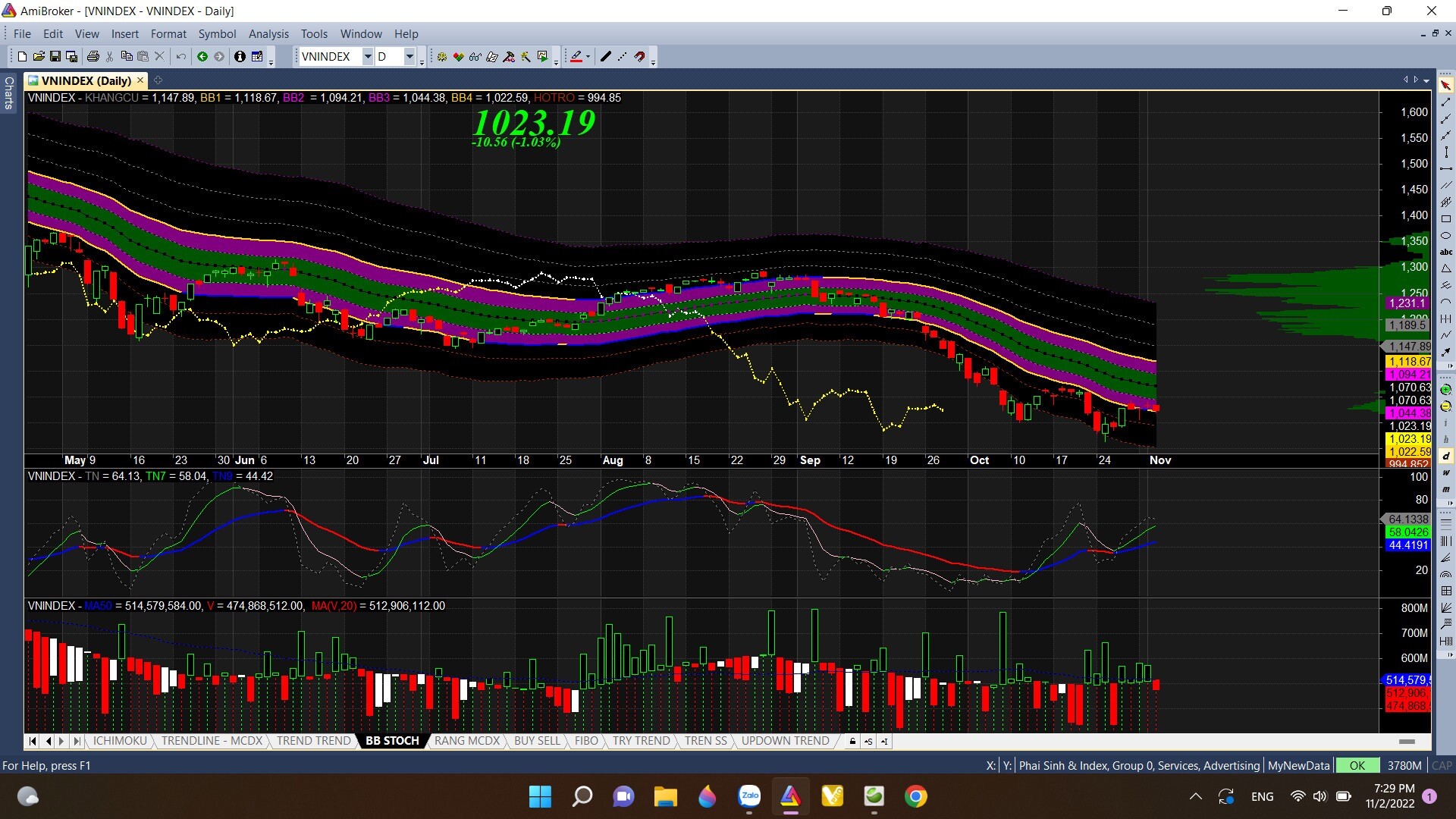The width and height of the screenshot is (1456, 819).
Task: Select the Rectangle drawing tool
Action: 1445,218
